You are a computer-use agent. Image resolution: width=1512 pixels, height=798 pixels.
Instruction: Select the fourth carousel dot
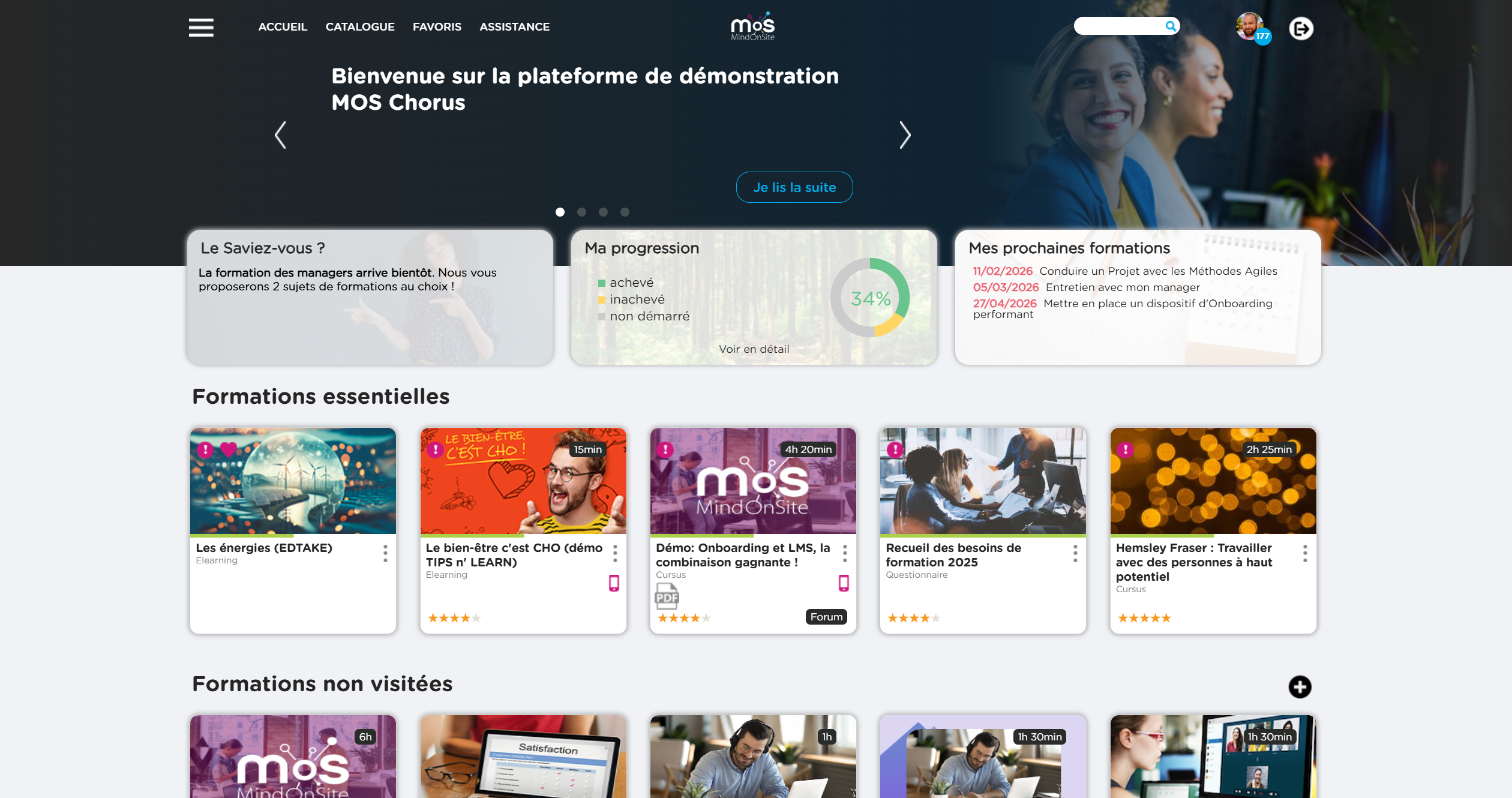click(625, 212)
